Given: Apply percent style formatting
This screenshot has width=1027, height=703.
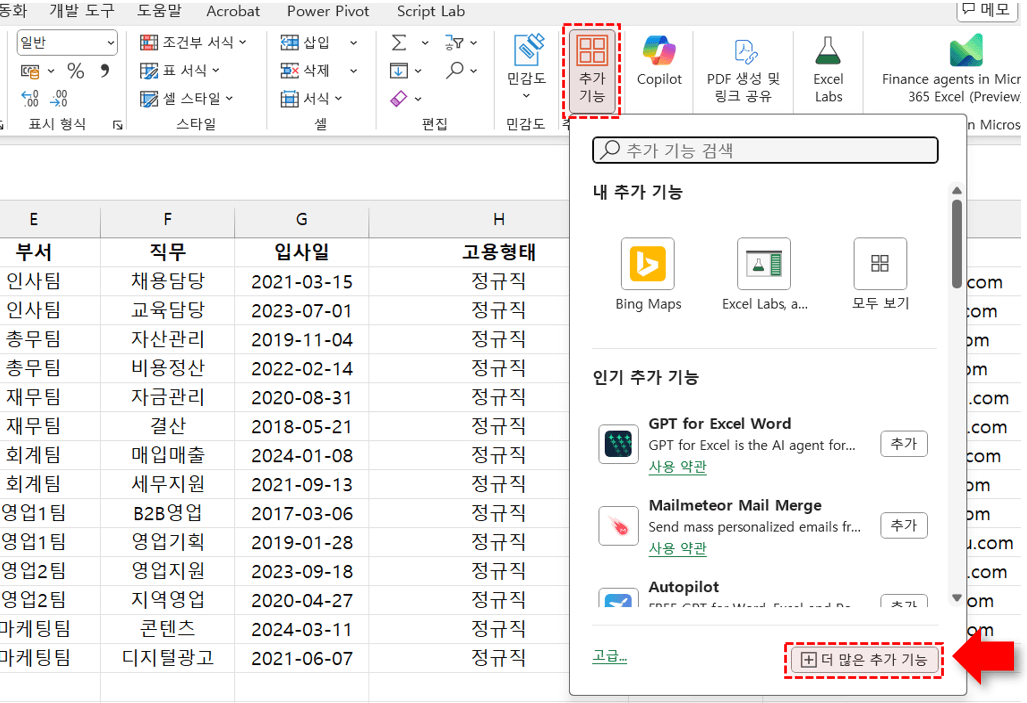Looking at the screenshot, I should [77, 70].
